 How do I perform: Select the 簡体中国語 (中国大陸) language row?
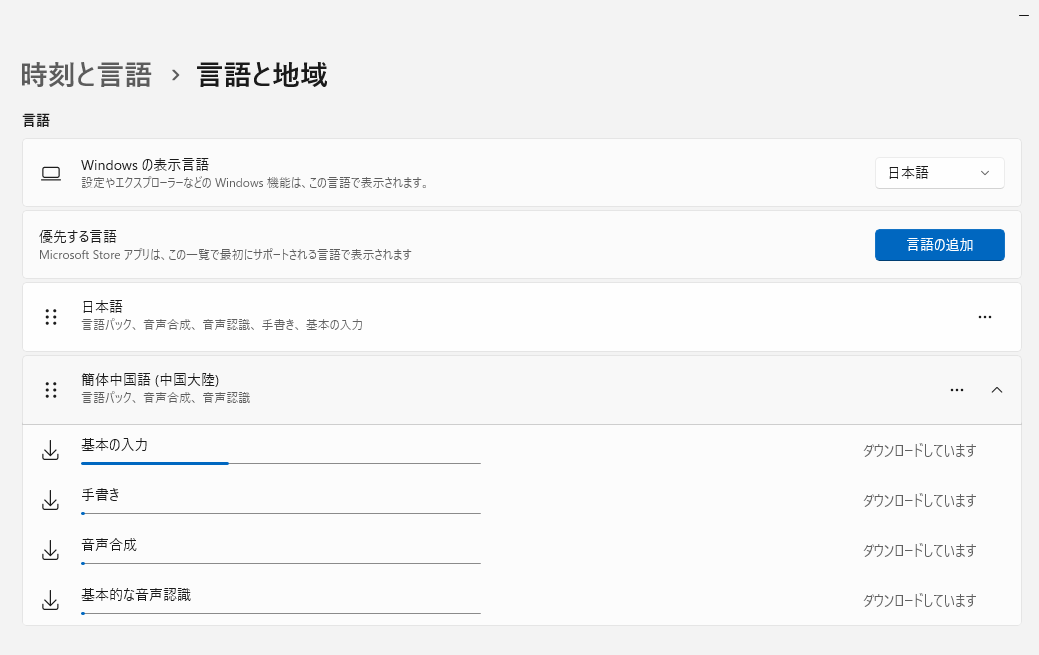400,390
